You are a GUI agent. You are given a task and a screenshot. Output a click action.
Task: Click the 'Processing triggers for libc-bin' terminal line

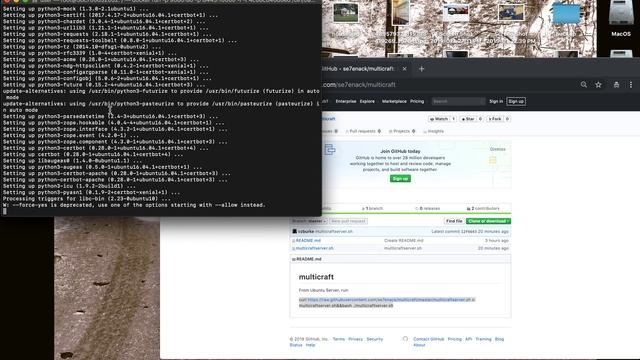87,199
